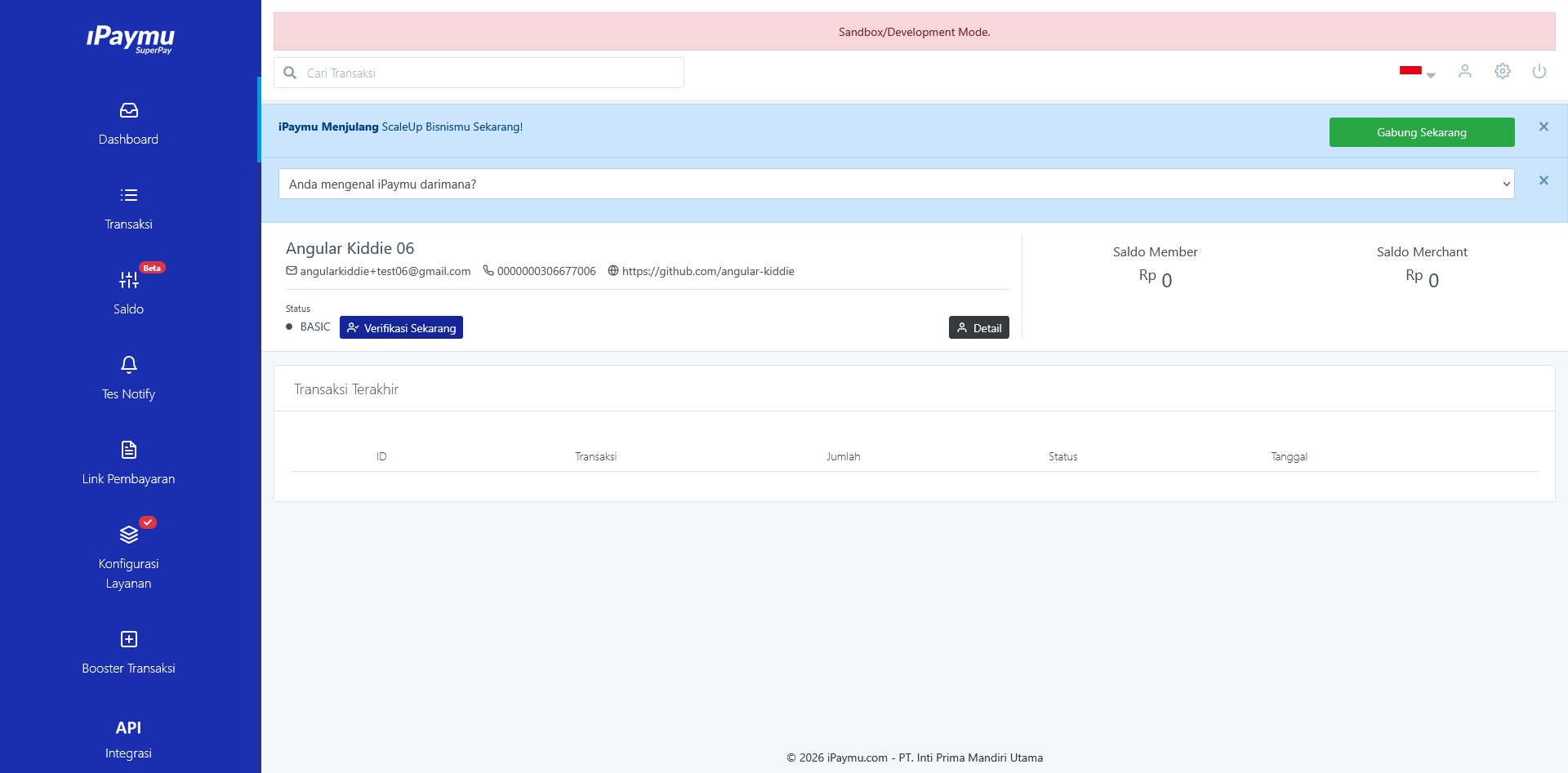This screenshot has height=773, width=1568.
Task: Open the Transaksi list icon
Action: pos(129,195)
